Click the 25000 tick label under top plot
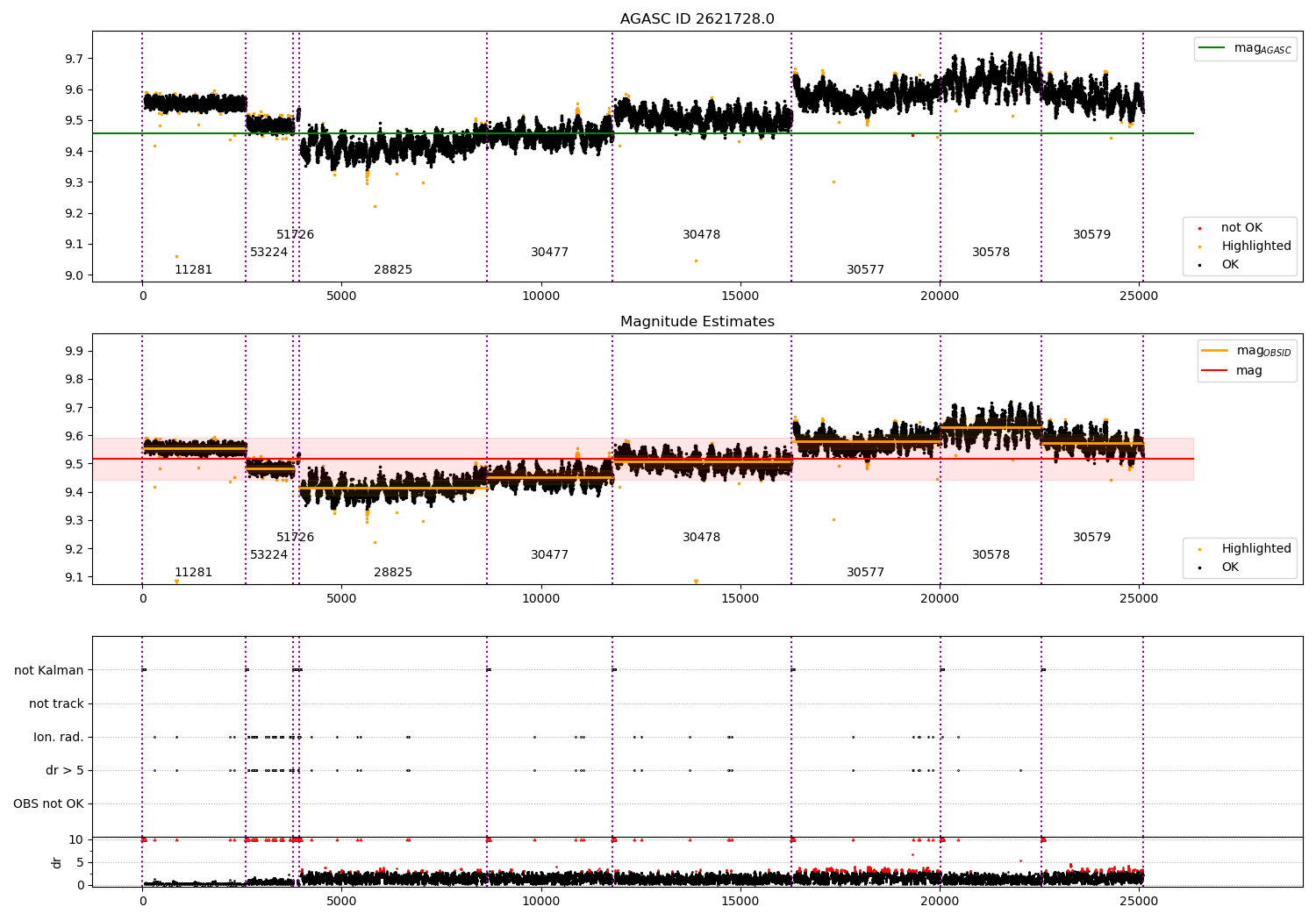The image size is (1316, 921). click(1139, 296)
